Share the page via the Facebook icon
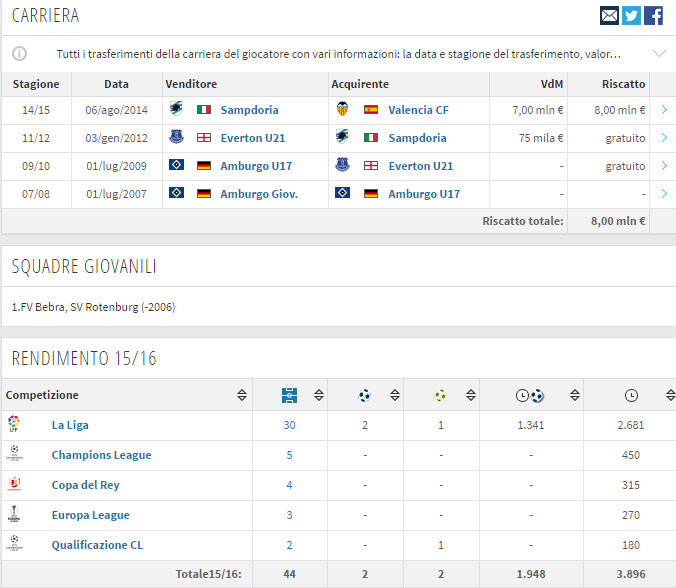 pos(654,15)
